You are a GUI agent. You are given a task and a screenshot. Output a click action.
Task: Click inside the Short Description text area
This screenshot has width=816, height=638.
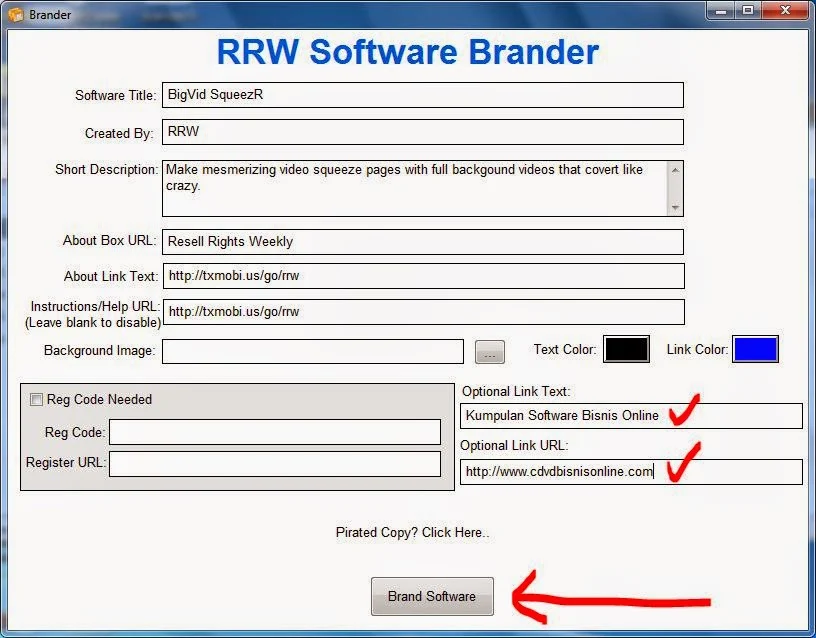415,188
